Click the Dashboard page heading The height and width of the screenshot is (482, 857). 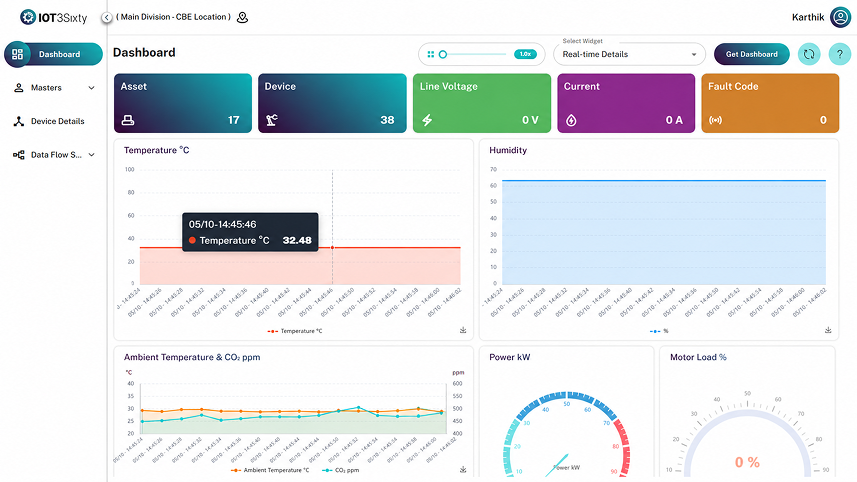[x=144, y=52]
